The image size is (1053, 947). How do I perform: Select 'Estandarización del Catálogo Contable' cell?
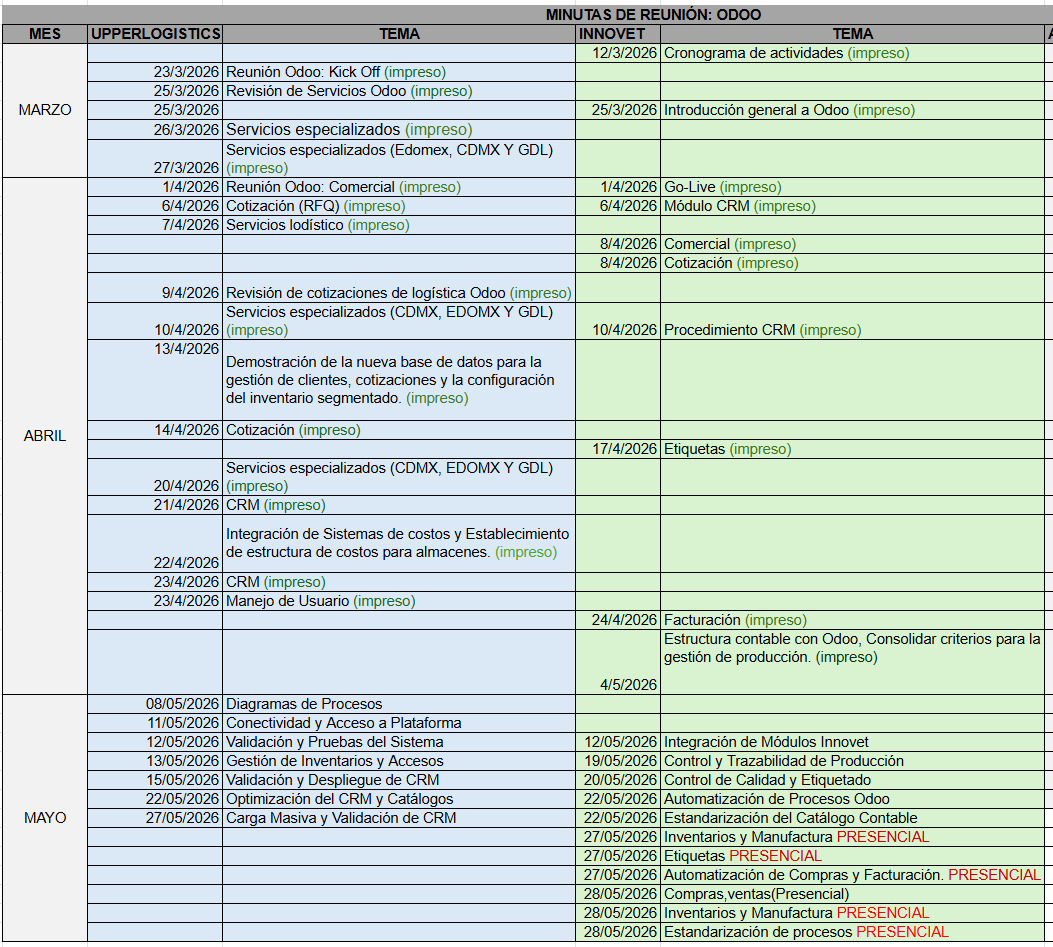pos(852,818)
